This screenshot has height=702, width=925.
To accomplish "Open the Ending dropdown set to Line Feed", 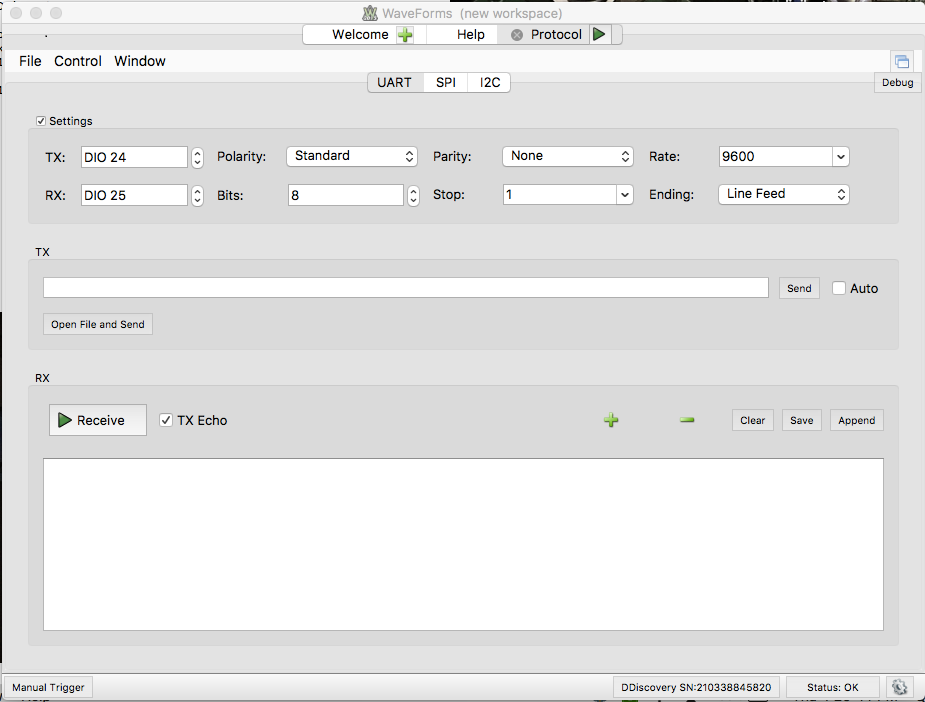I will [783, 194].
